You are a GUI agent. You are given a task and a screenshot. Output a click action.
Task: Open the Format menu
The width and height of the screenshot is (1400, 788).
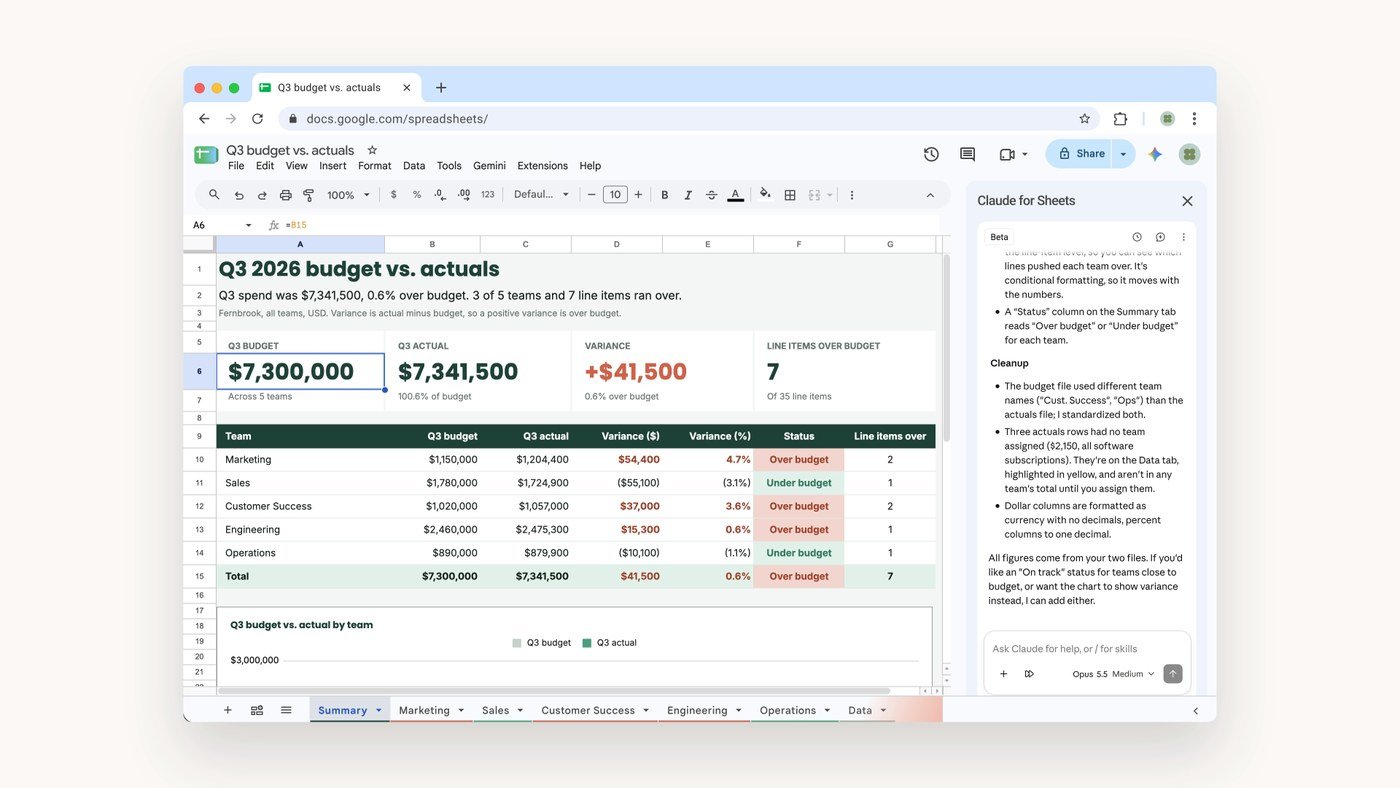coord(375,166)
